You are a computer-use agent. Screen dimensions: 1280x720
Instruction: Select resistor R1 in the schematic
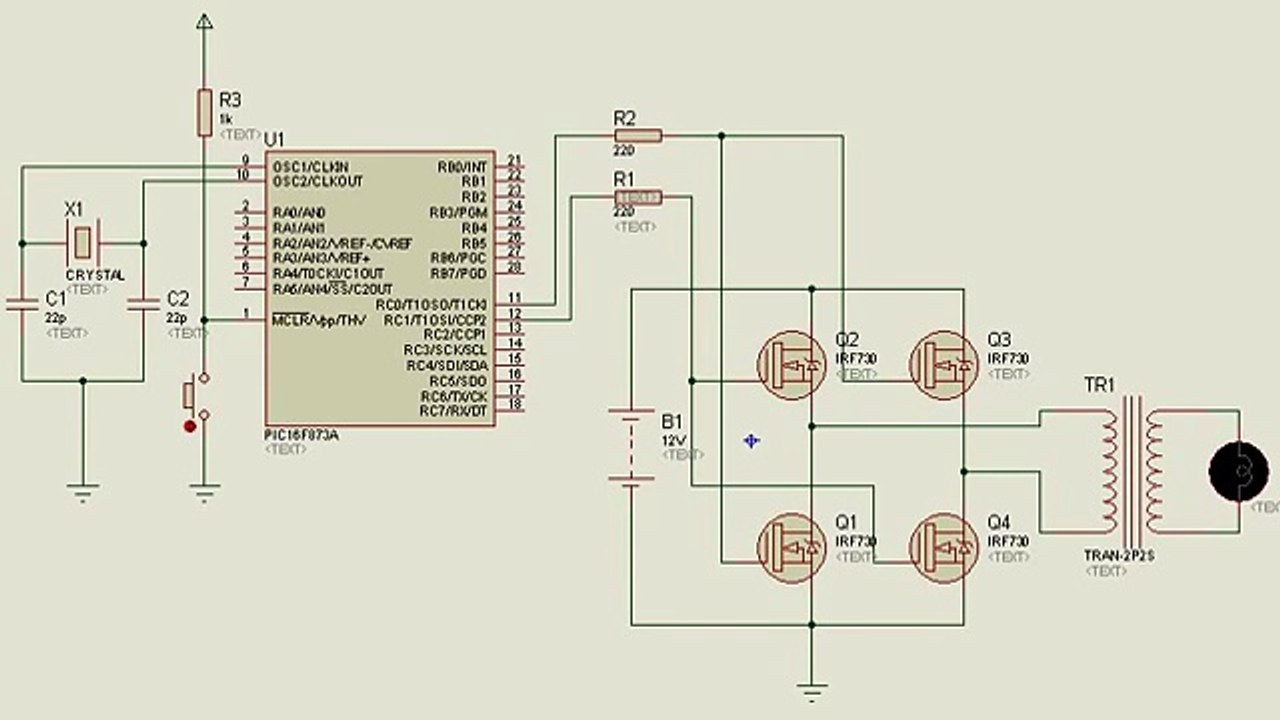pos(637,198)
